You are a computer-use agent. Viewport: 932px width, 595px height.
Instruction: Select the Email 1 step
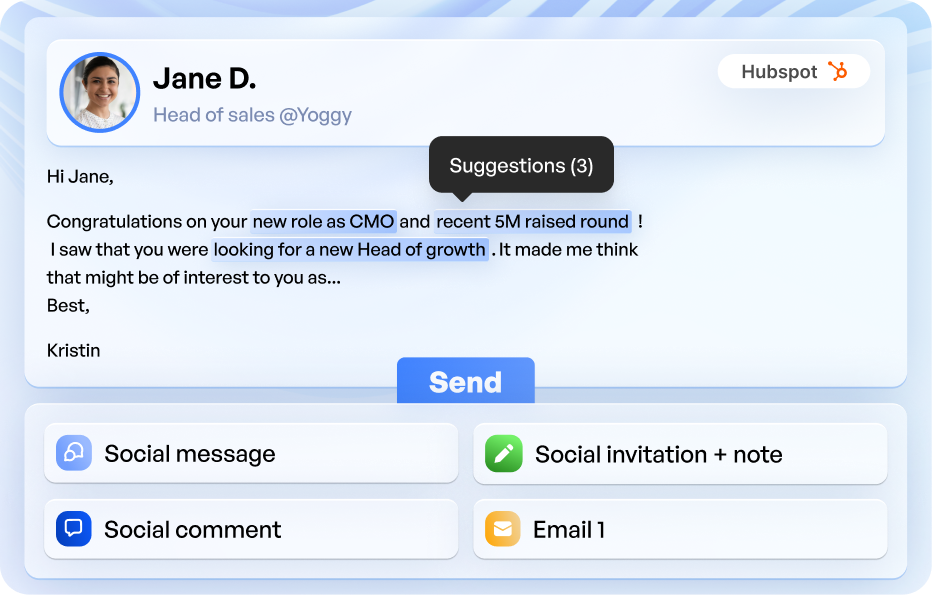point(680,529)
